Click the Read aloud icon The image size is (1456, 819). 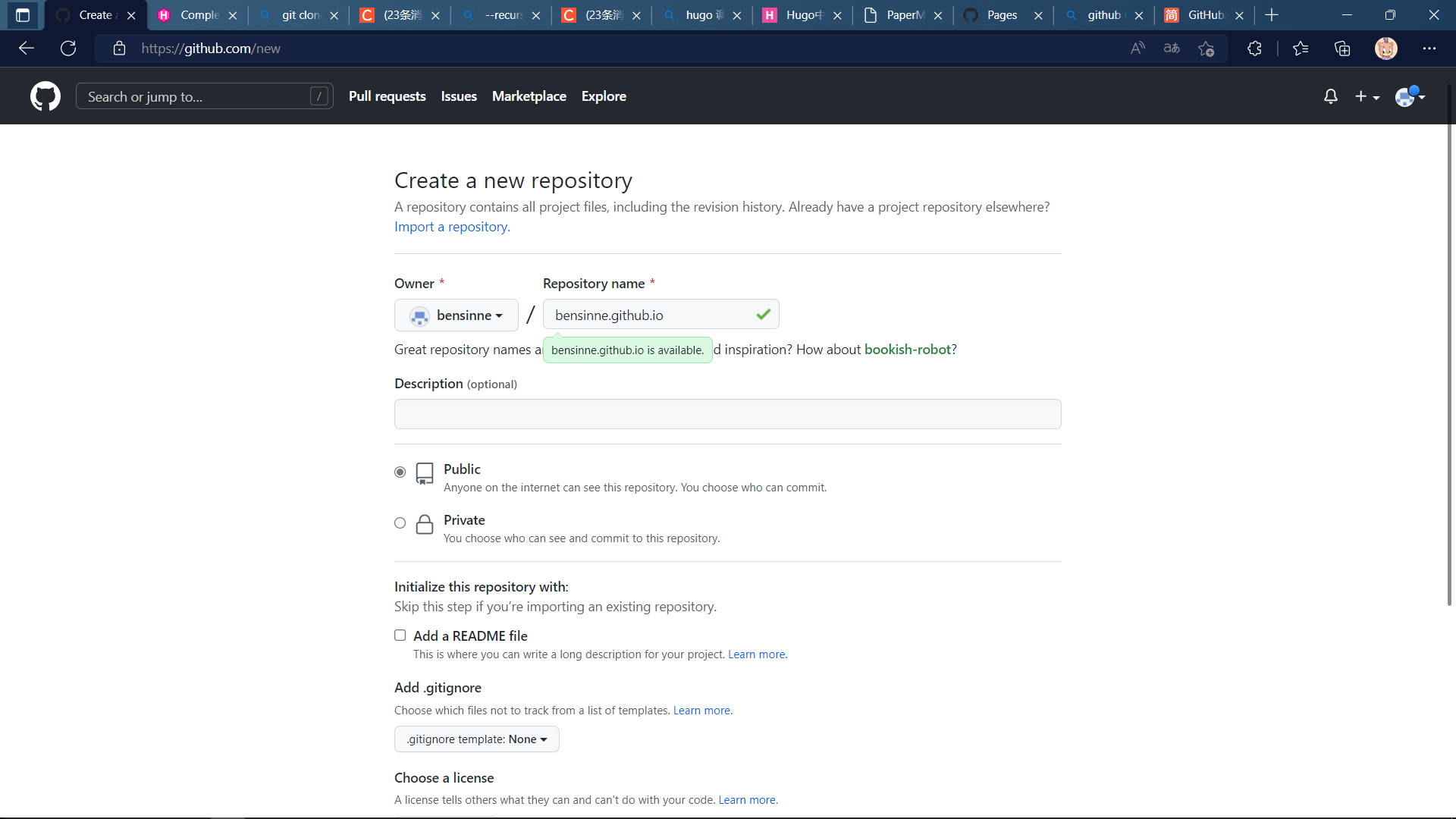[1137, 49]
